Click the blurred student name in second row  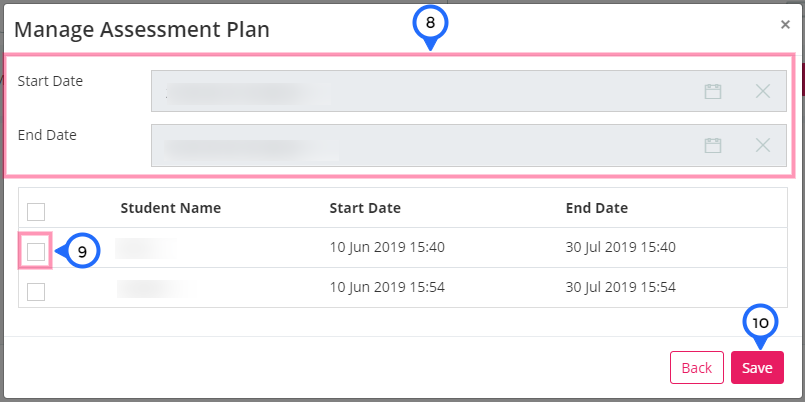coord(156,289)
